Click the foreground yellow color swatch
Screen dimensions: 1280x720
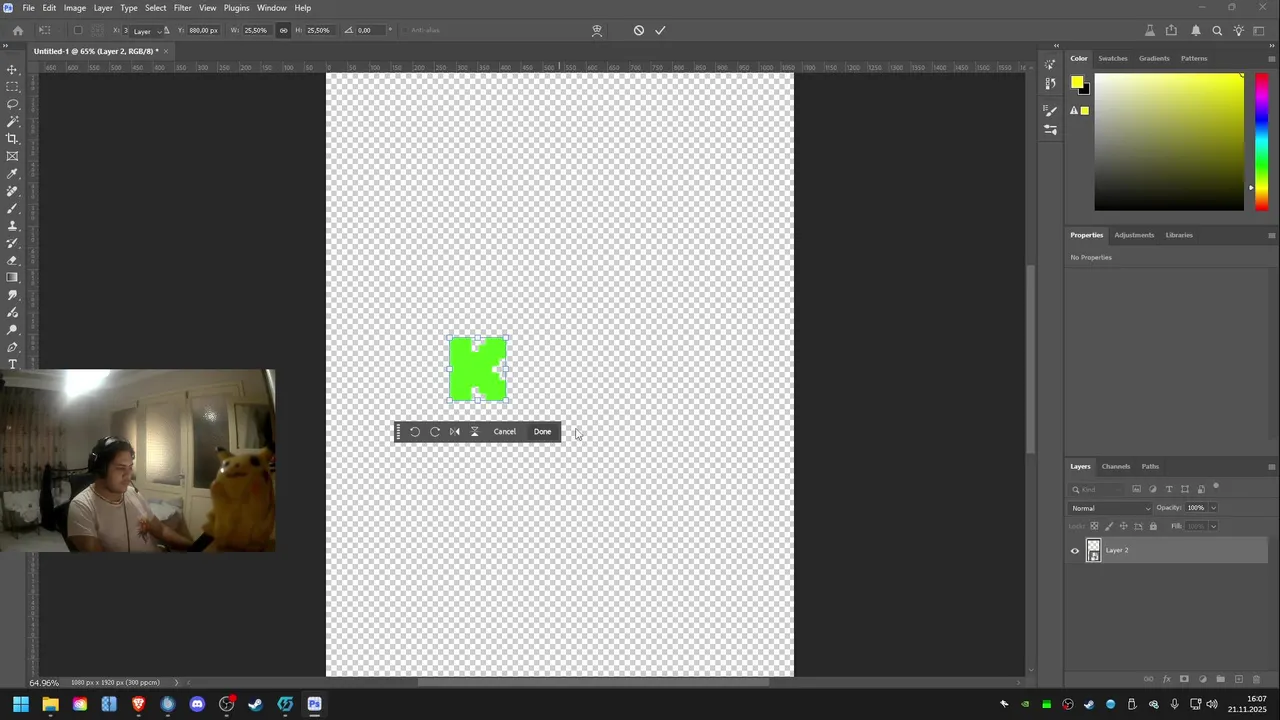(x=1077, y=82)
